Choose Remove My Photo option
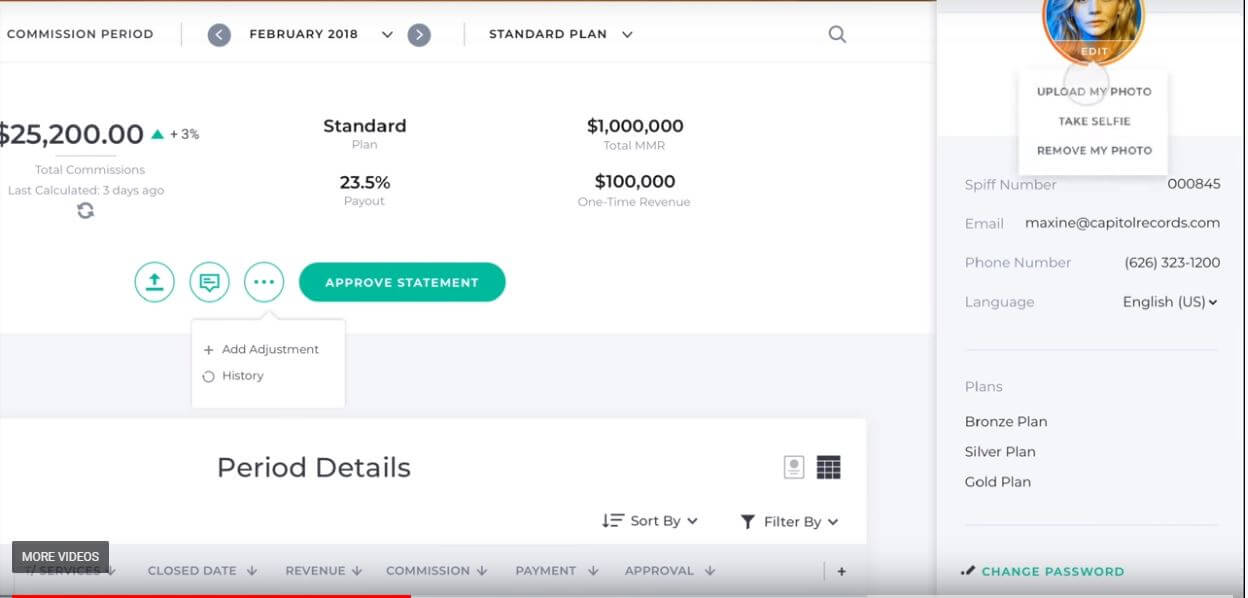 (1094, 150)
